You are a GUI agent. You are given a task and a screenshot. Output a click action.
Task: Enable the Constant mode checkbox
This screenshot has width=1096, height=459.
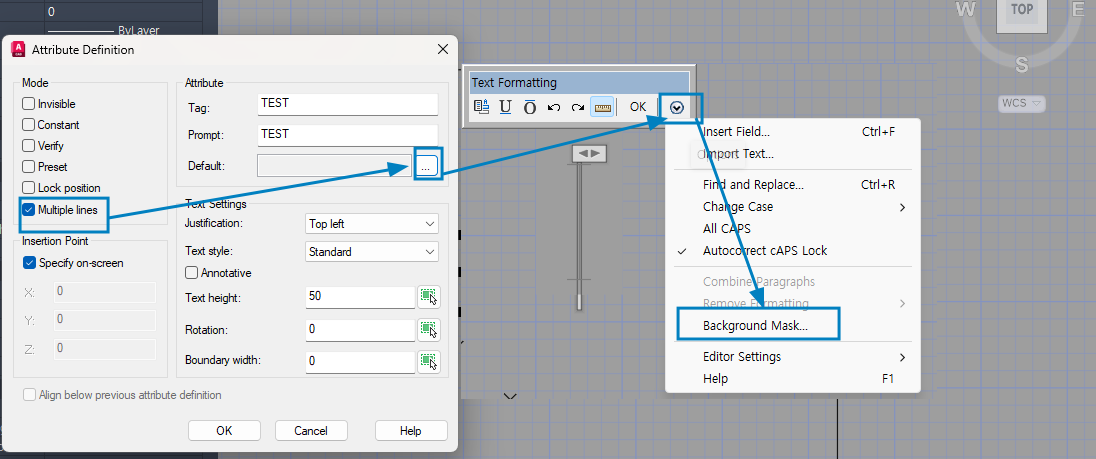click(29, 124)
